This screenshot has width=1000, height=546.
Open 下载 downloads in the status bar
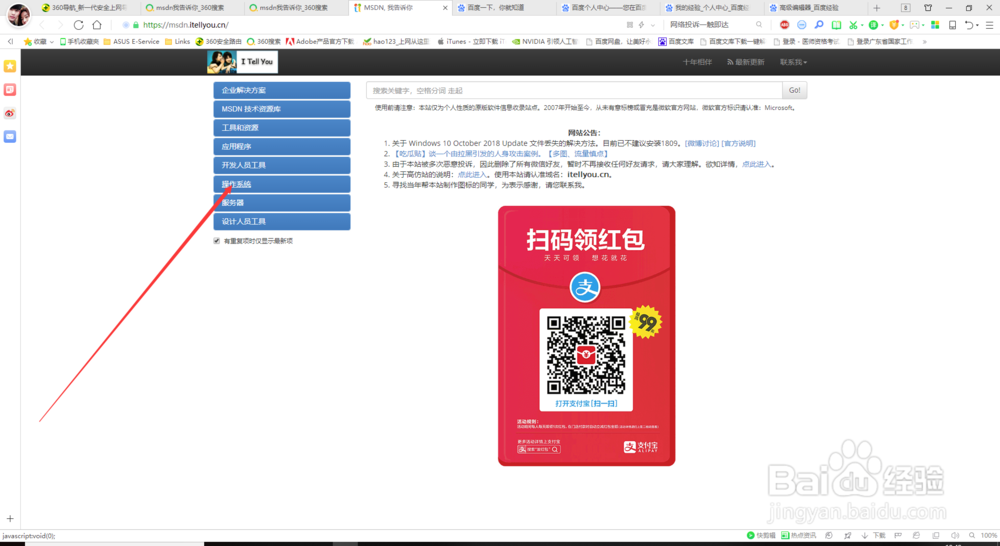pyautogui.click(x=874, y=535)
